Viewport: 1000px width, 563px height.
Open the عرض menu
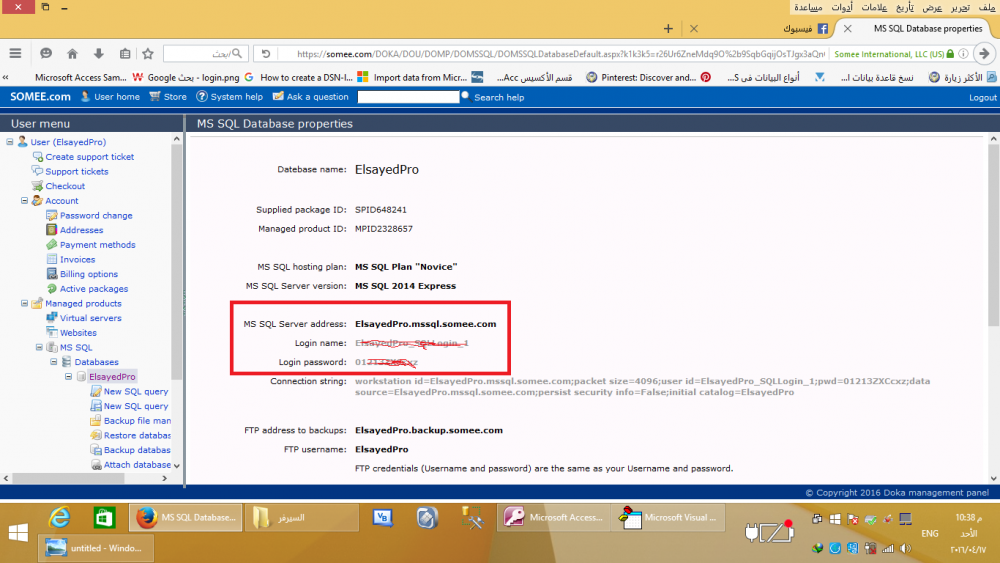[x=932, y=8]
